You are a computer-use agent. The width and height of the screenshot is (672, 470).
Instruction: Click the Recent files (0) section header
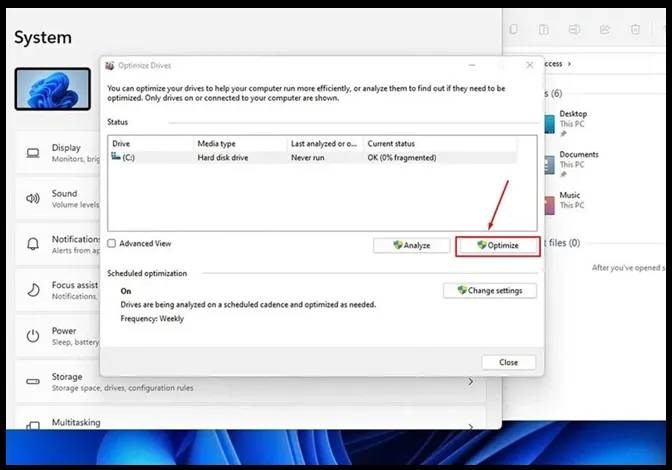562,243
